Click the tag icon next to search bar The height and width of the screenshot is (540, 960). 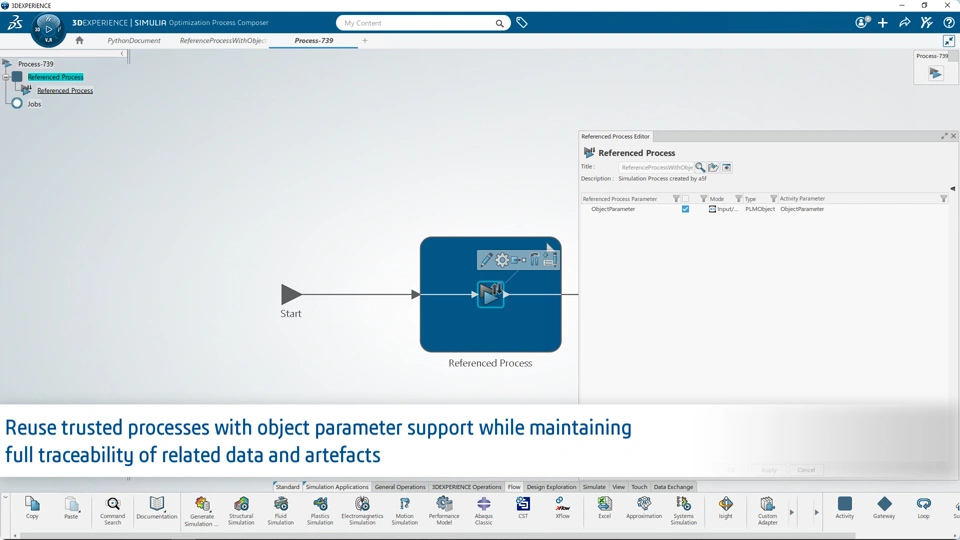[522, 23]
